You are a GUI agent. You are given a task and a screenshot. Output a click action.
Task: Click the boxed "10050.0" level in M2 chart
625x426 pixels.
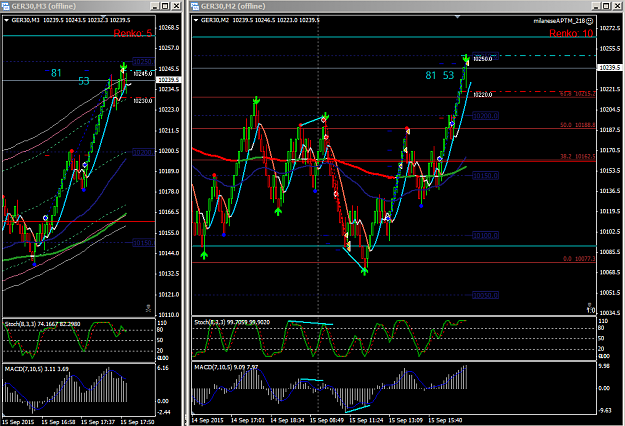tap(485, 295)
